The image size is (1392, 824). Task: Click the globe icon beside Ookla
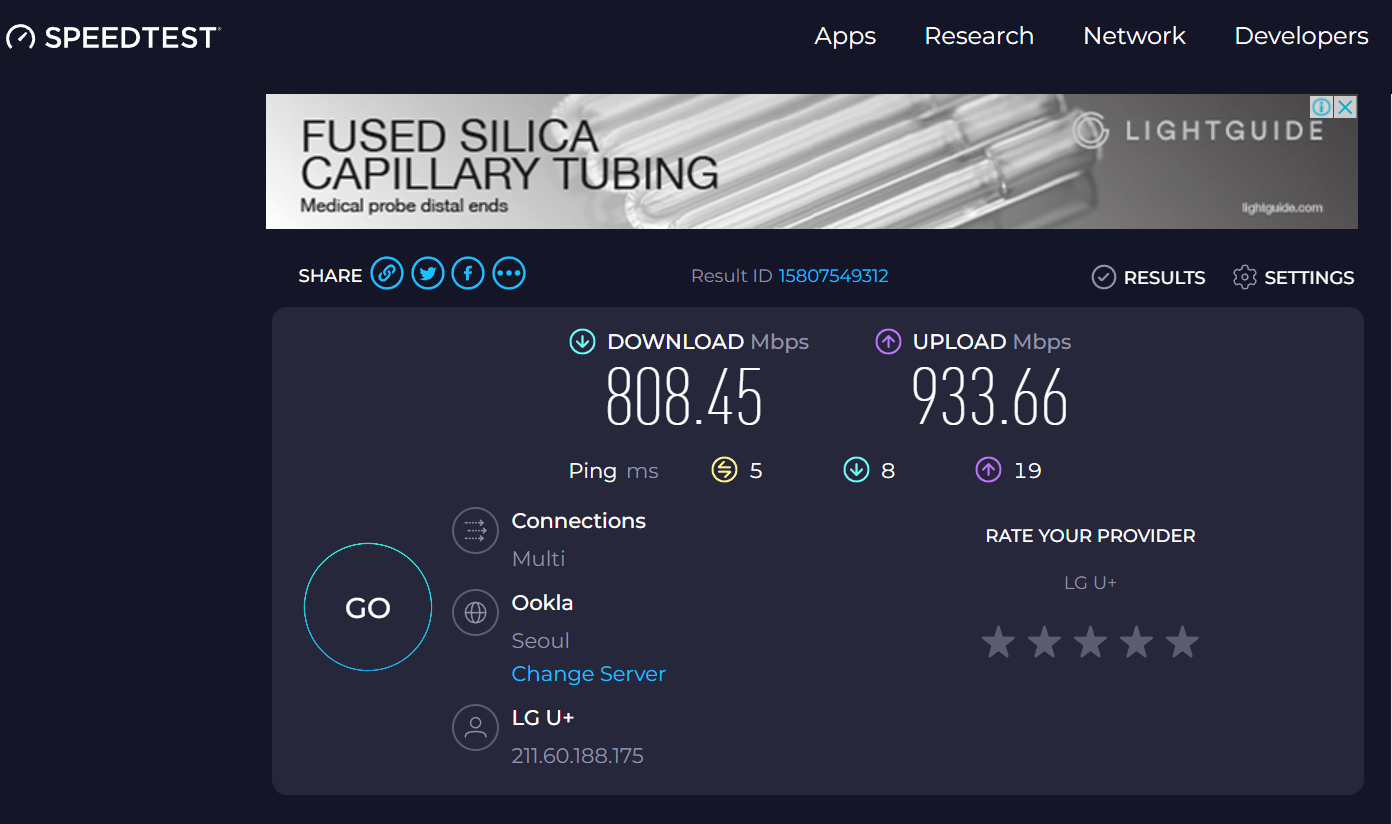tap(475, 612)
